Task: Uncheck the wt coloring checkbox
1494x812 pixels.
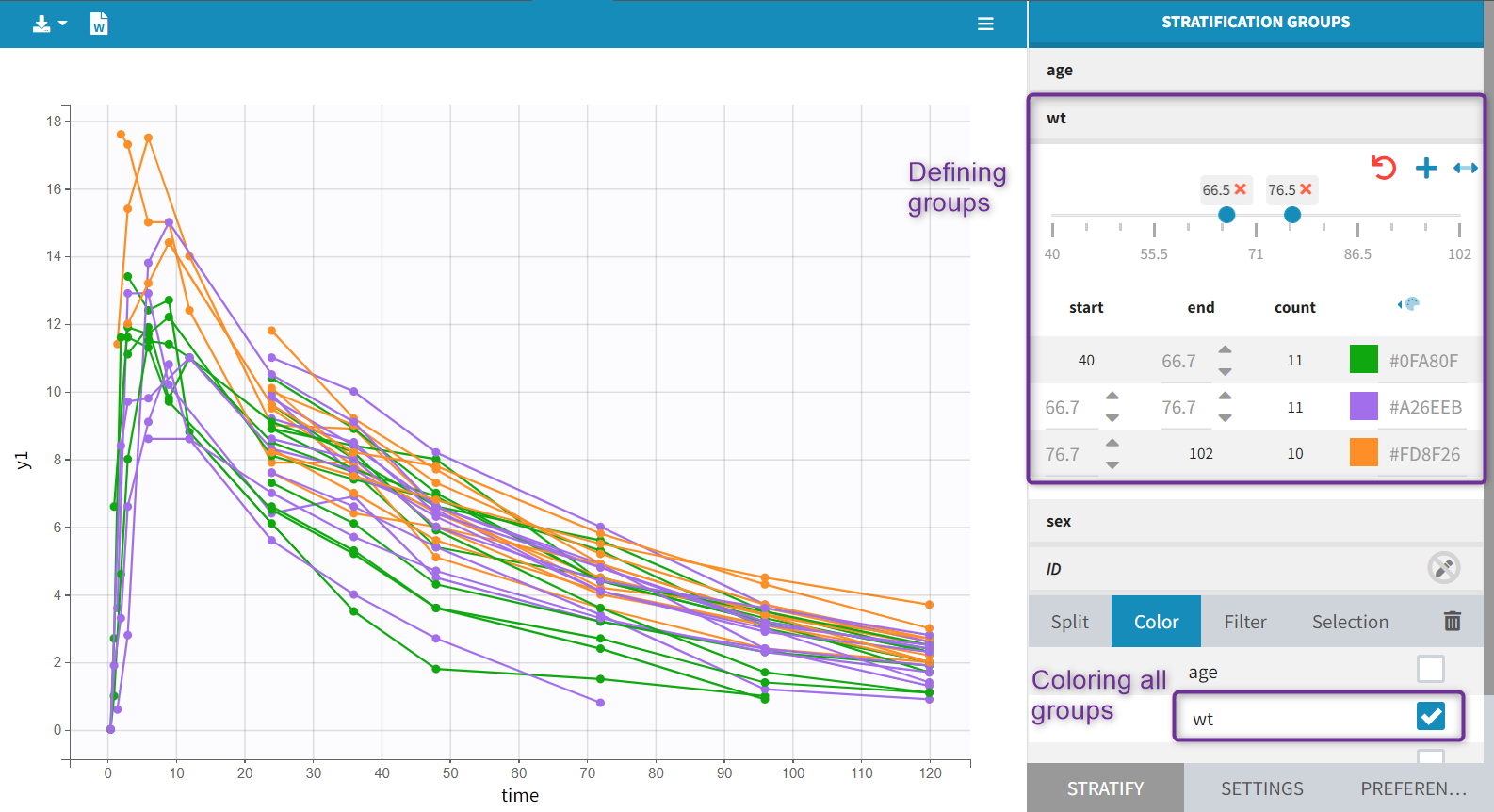Action: [1430, 716]
